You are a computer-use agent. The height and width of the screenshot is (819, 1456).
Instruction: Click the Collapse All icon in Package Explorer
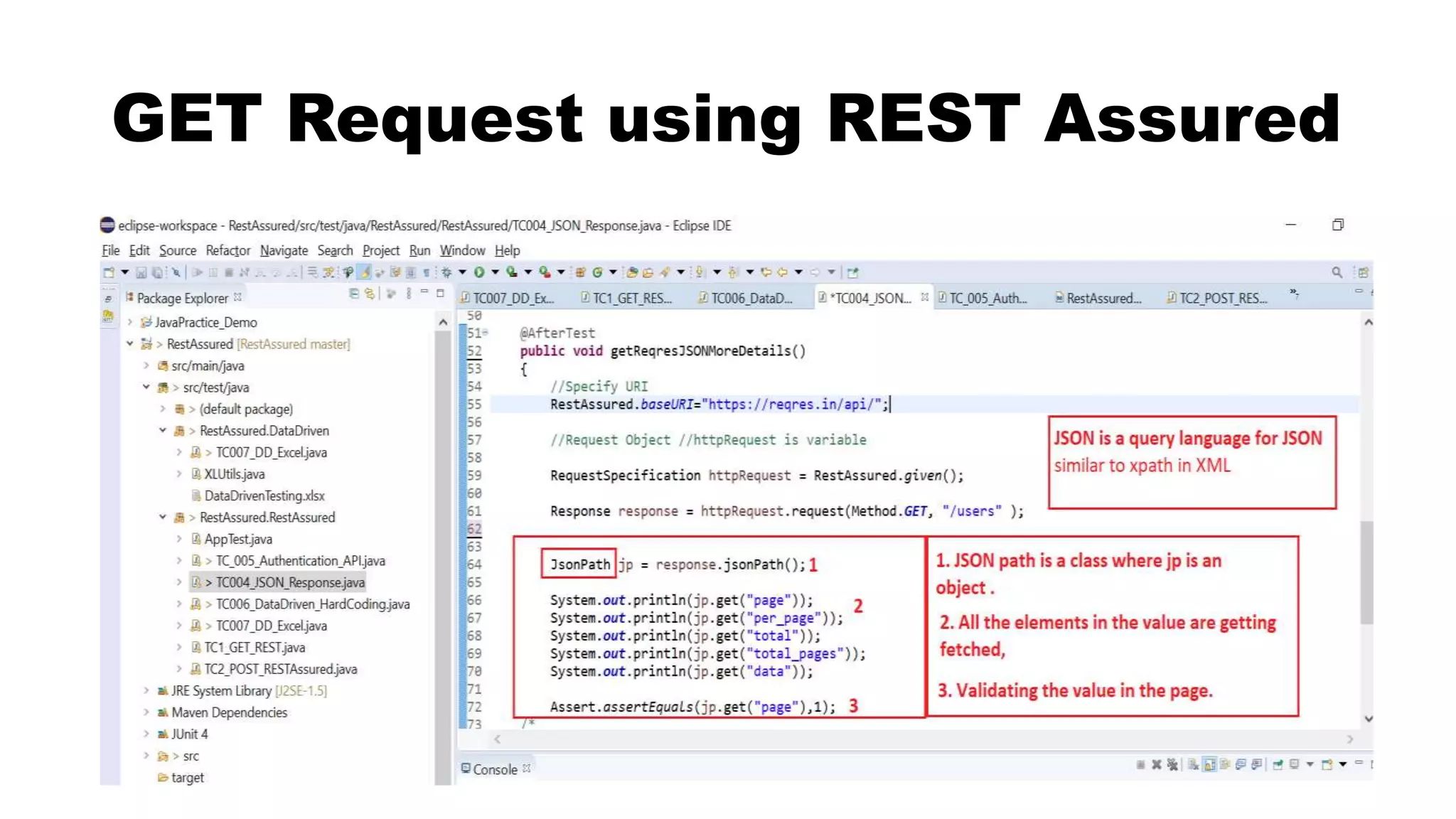[354, 294]
